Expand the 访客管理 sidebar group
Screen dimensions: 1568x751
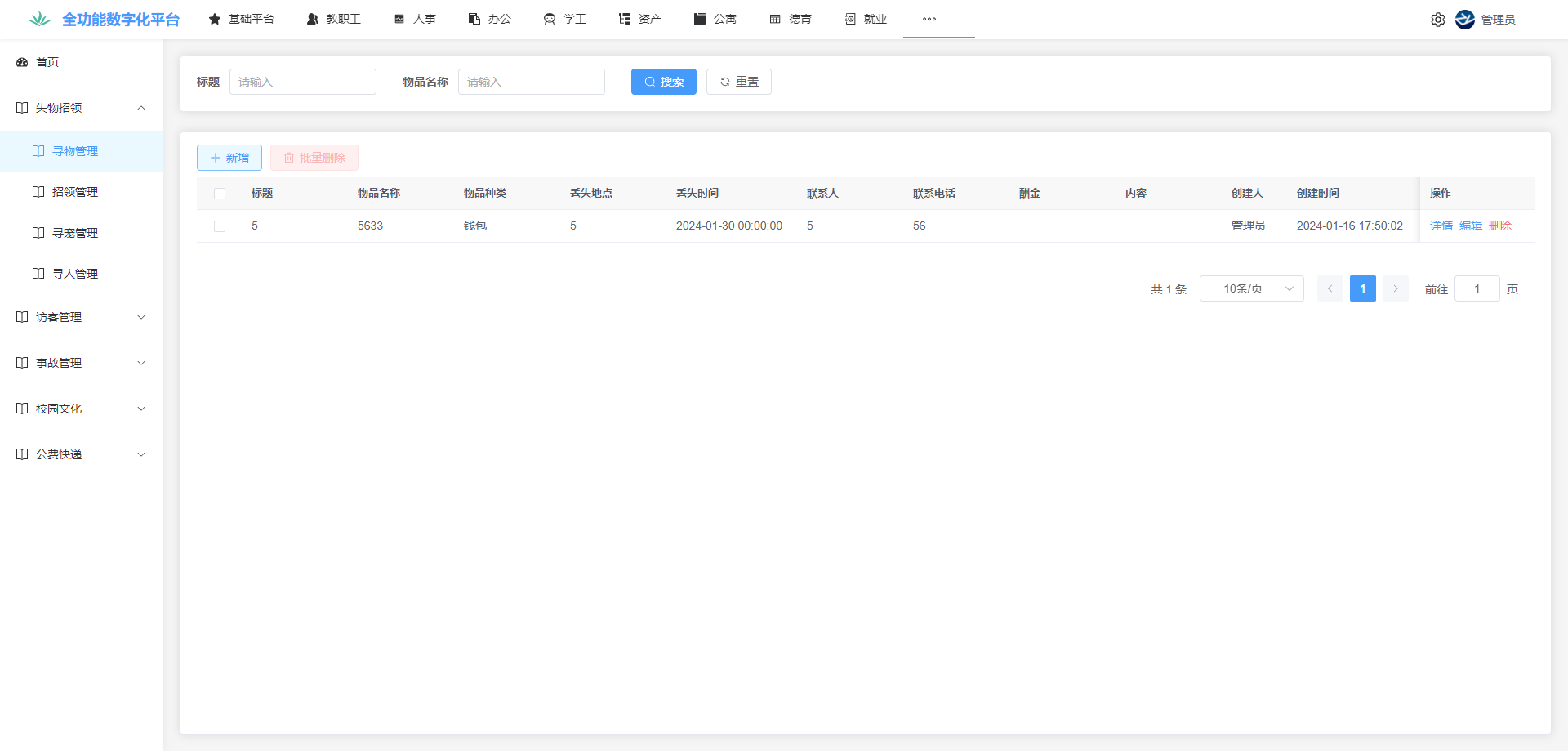pos(140,317)
